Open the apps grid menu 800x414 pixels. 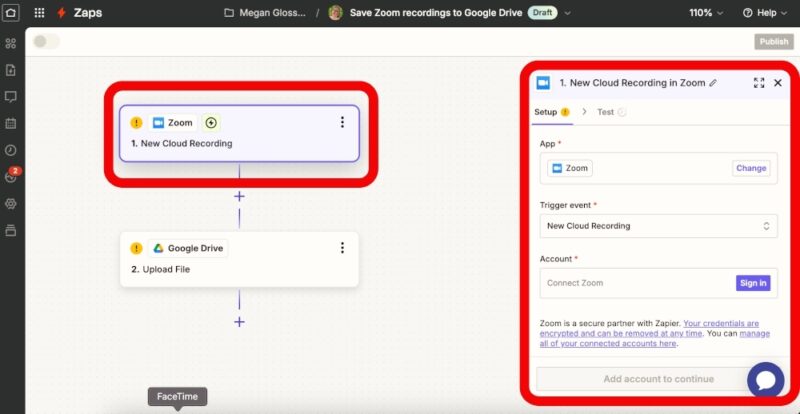point(39,13)
